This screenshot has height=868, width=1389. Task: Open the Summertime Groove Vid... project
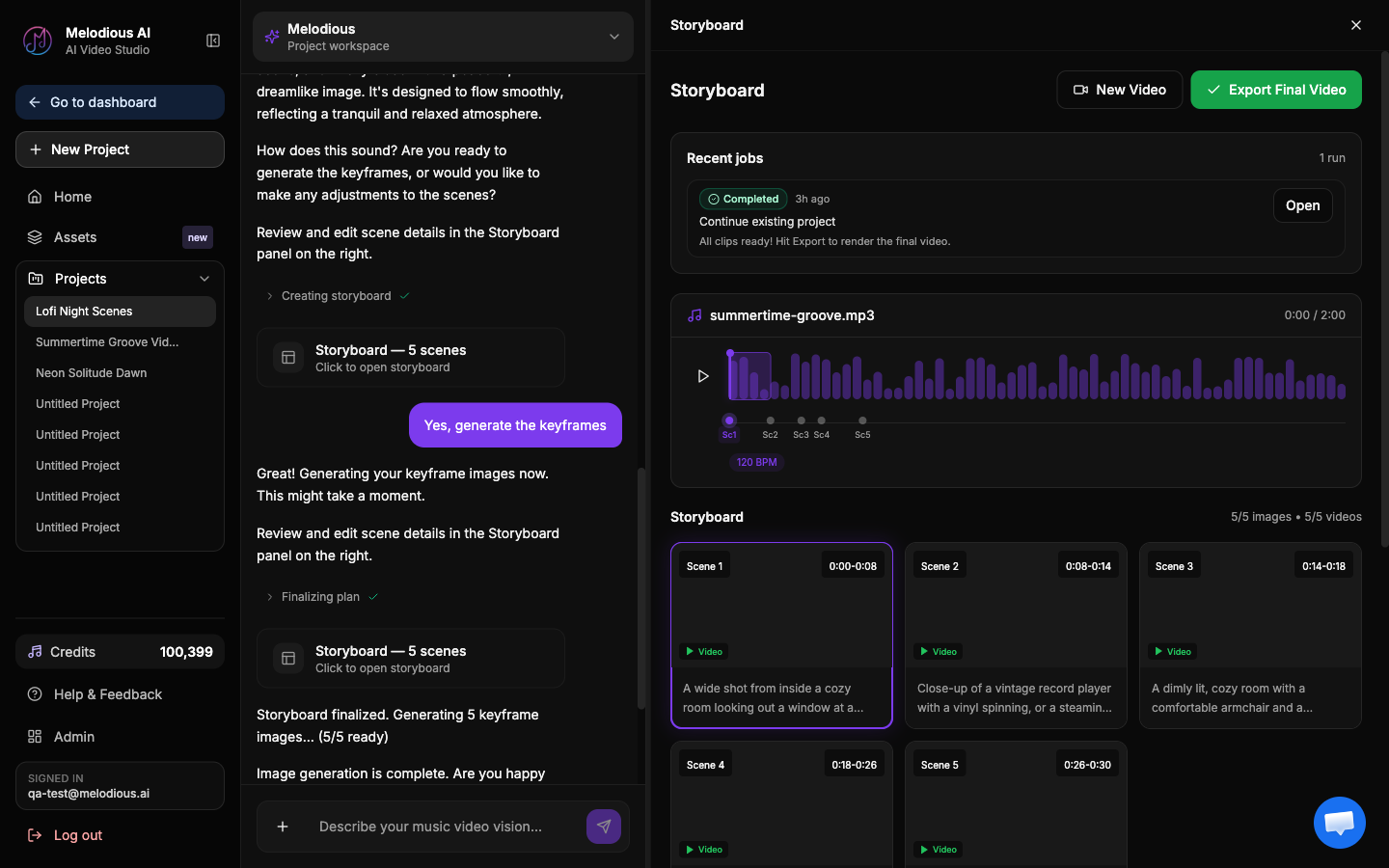(x=120, y=342)
